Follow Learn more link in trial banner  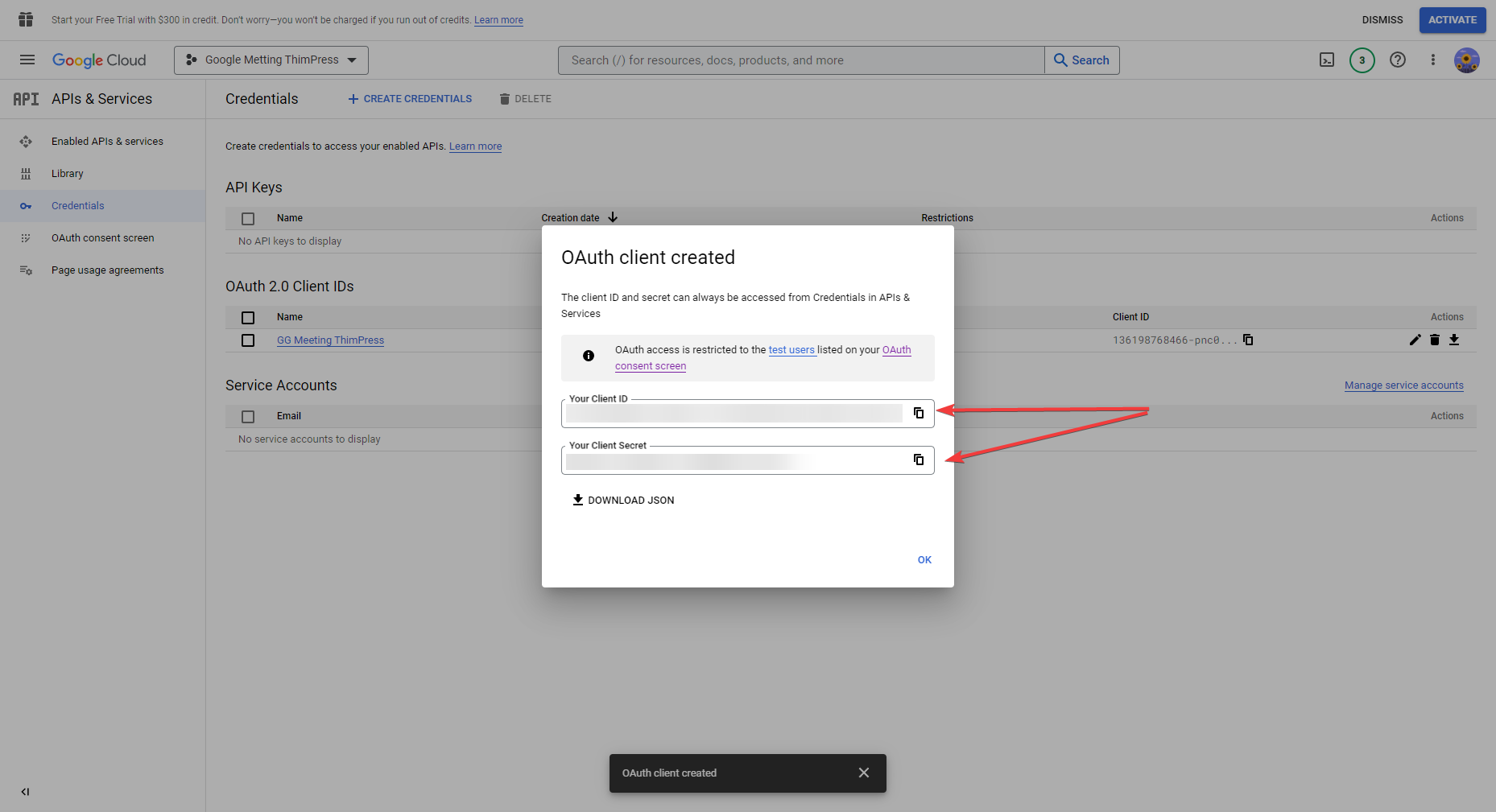[x=498, y=20]
